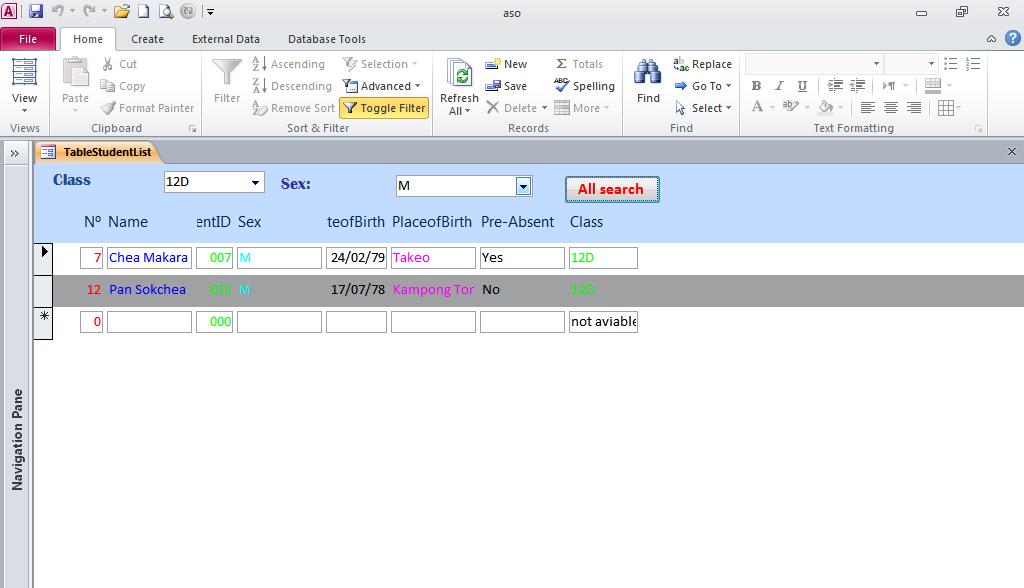
Task: Close the TableStudentList form with X
Action: coord(1012,152)
